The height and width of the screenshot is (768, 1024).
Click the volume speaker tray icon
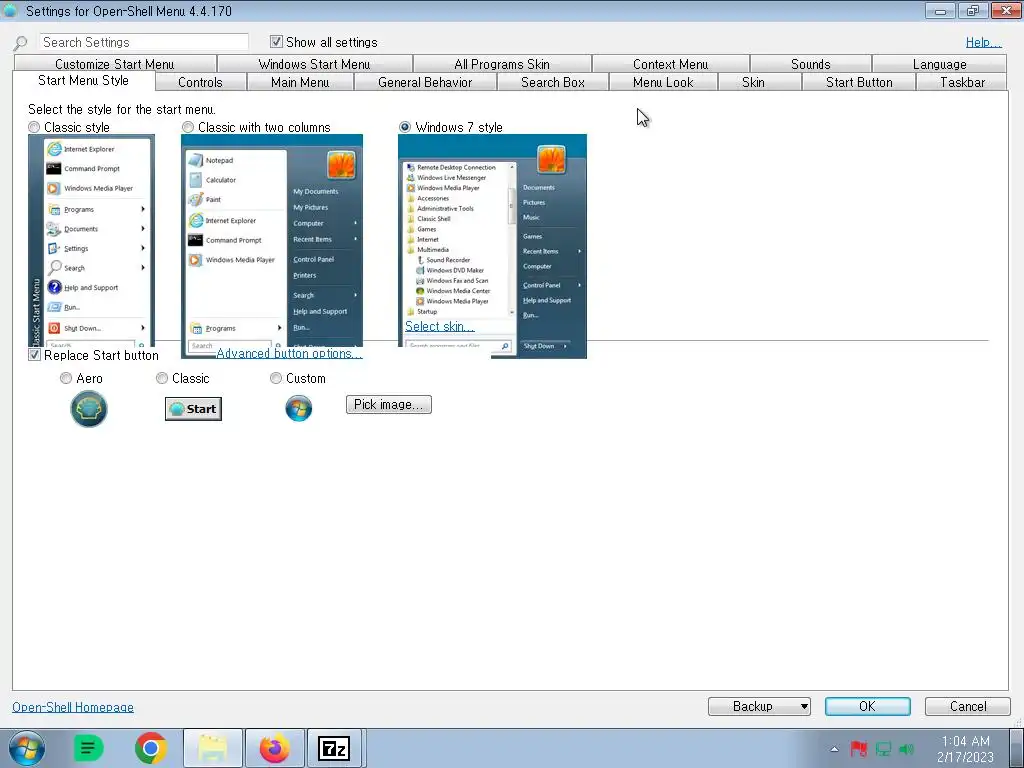(x=906, y=749)
